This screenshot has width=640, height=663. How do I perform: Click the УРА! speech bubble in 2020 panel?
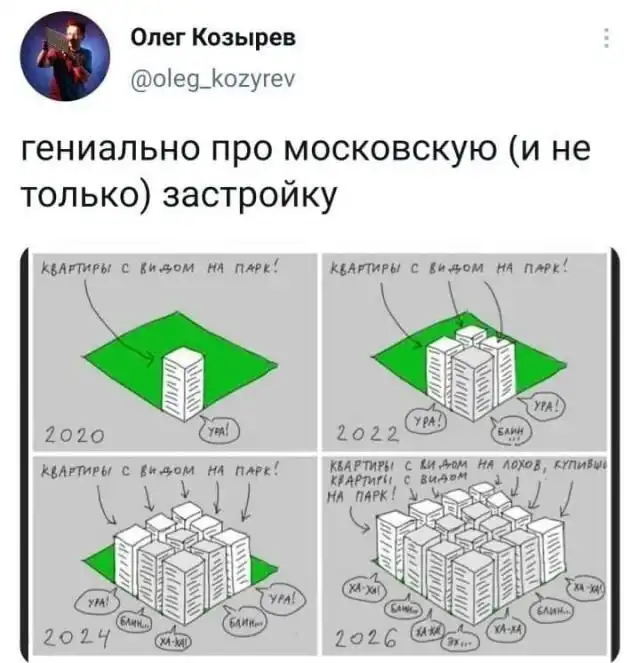pyautogui.click(x=219, y=431)
